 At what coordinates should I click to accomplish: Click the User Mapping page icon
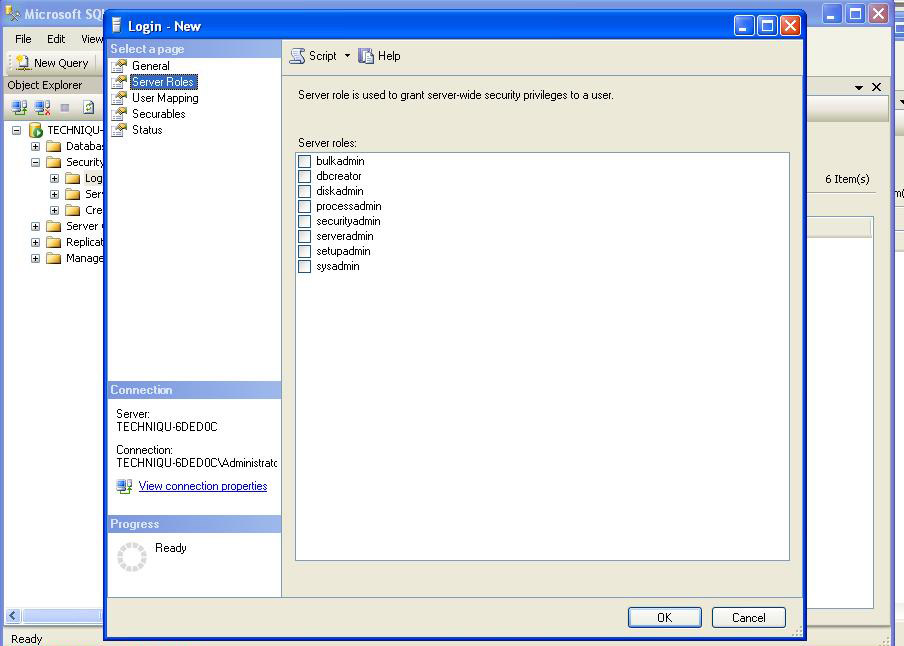pos(119,98)
